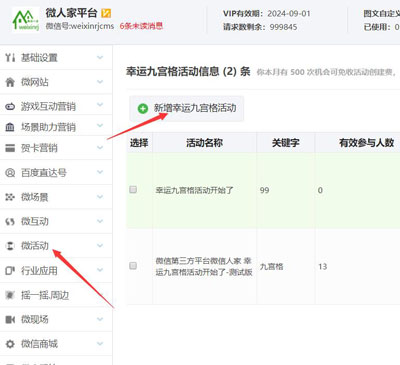This screenshot has width=400, height=365.
Task: Open the 基础设置 menu
Action: [56, 58]
